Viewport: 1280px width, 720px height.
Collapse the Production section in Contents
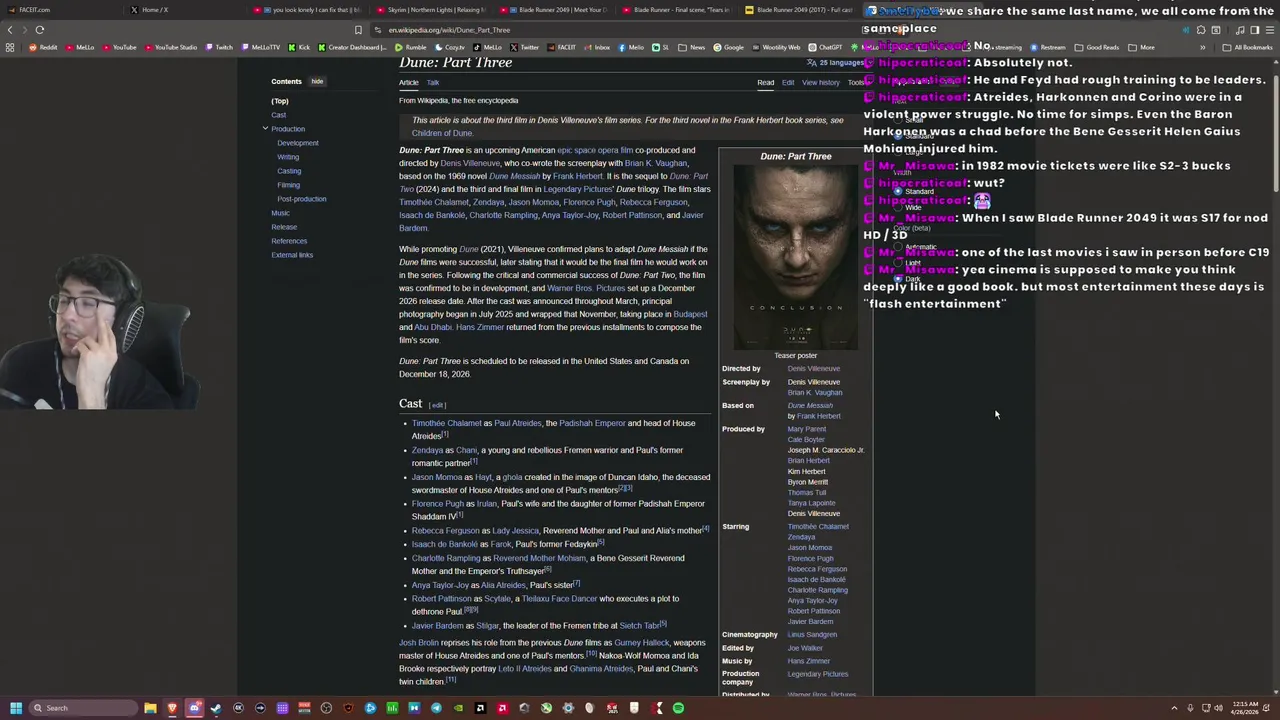(x=266, y=129)
